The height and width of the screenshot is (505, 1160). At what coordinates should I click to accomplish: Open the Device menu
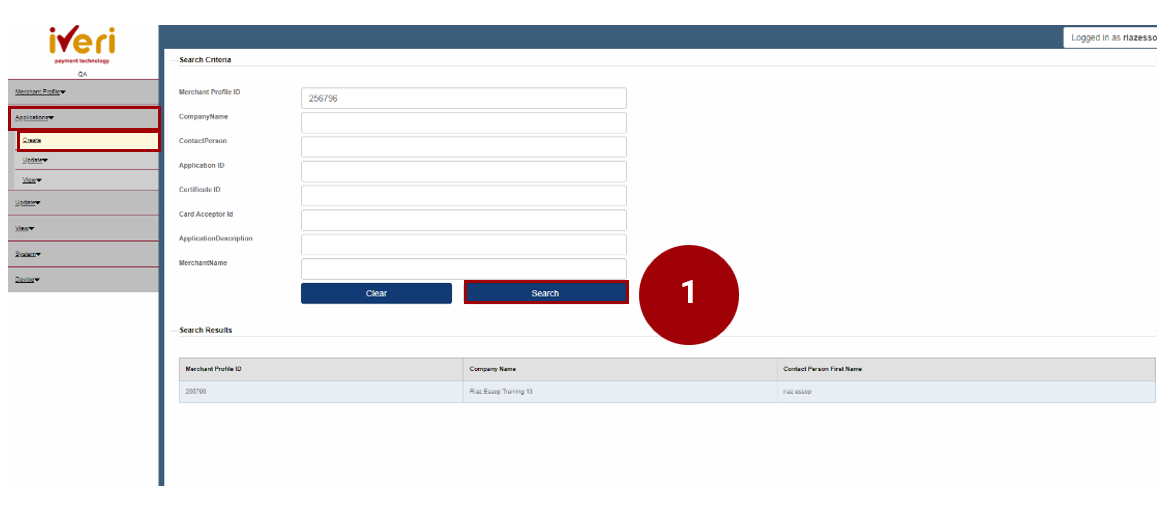tap(27, 279)
